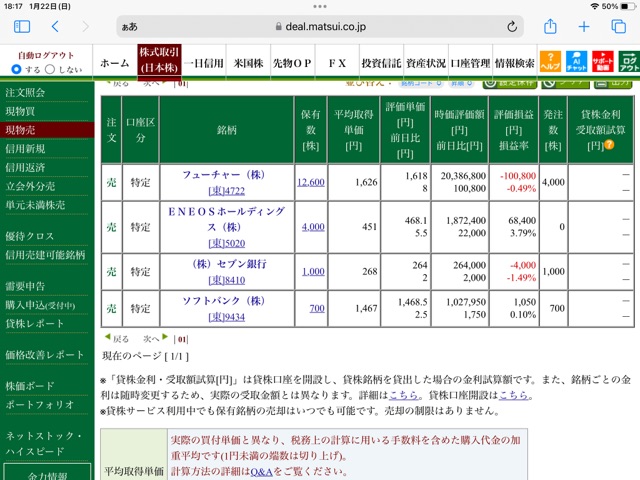Switch to 先物OP tab
The height and width of the screenshot is (480, 640).
[292, 63]
